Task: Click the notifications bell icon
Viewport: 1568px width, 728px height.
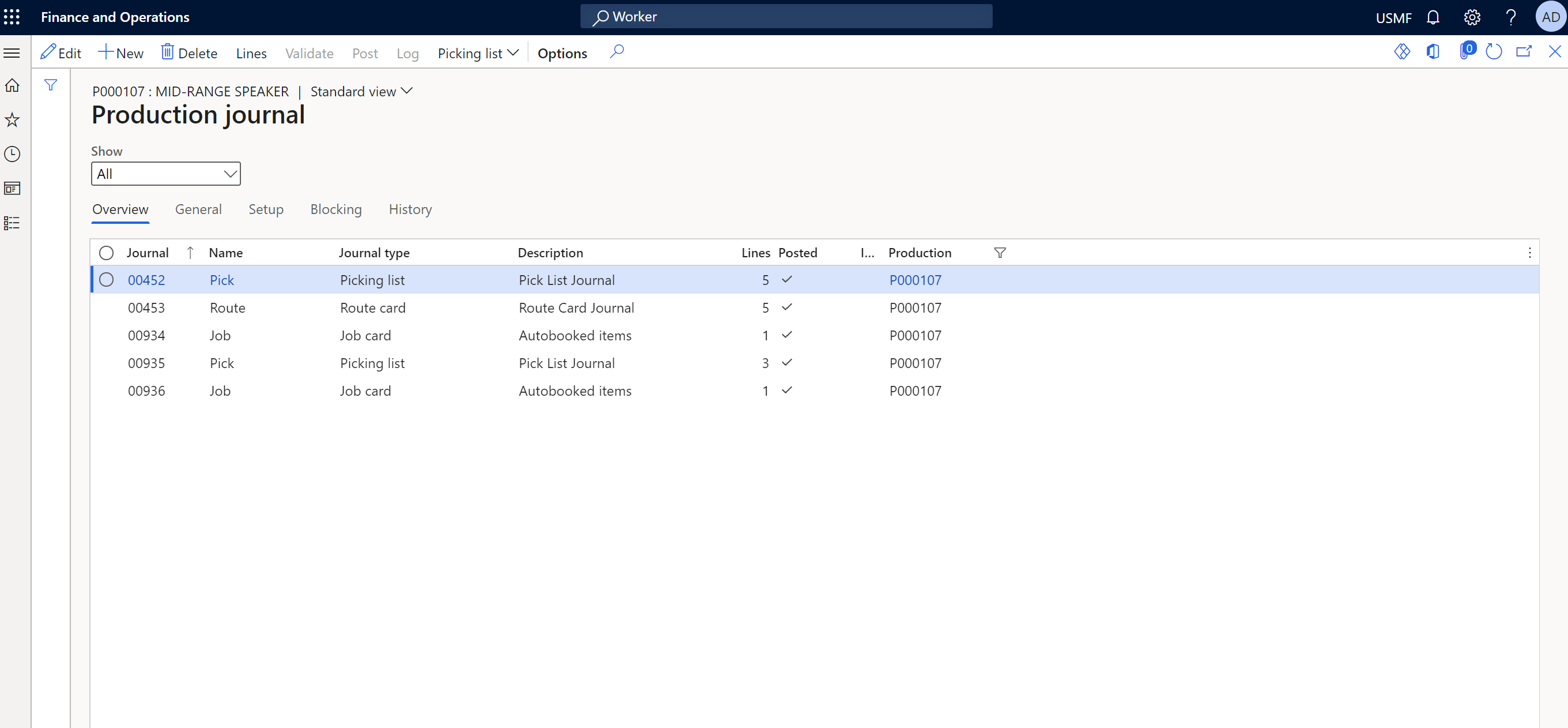Action: pos(1433,17)
